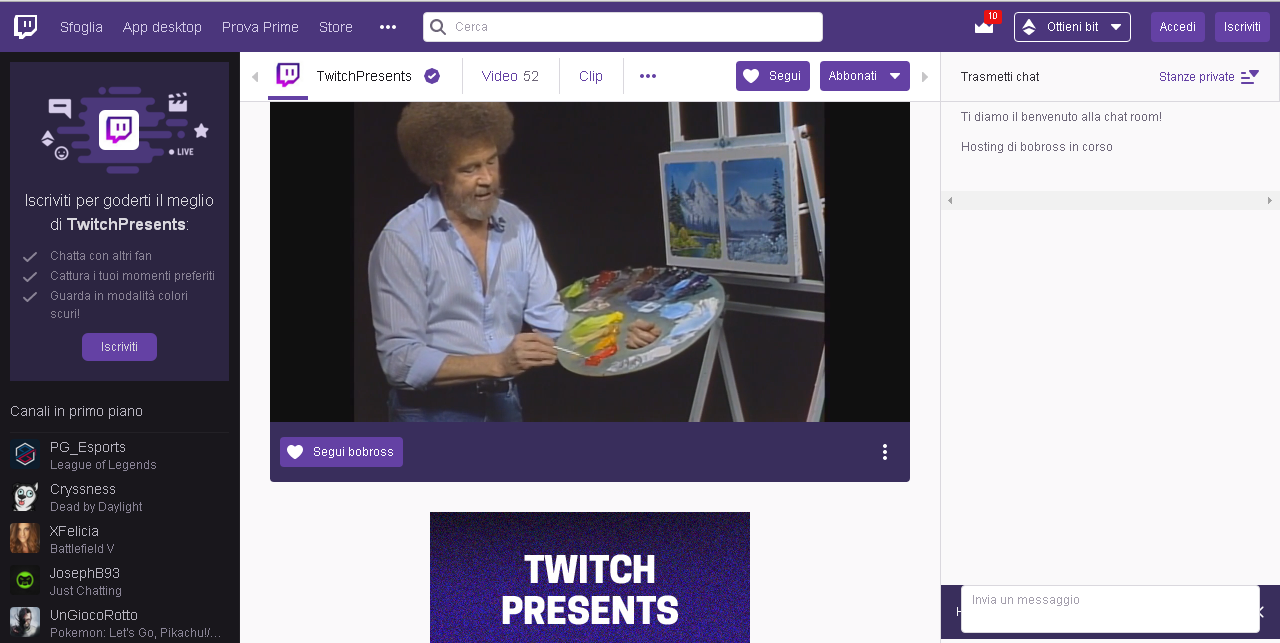Click the Trasmetti chat heading
Screen dimensions: 1280x643
click(x=1000, y=77)
